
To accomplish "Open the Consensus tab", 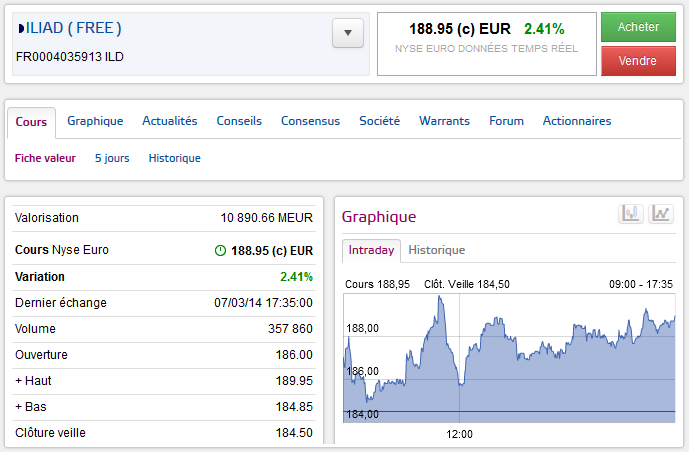I will (x=310, y=121).
